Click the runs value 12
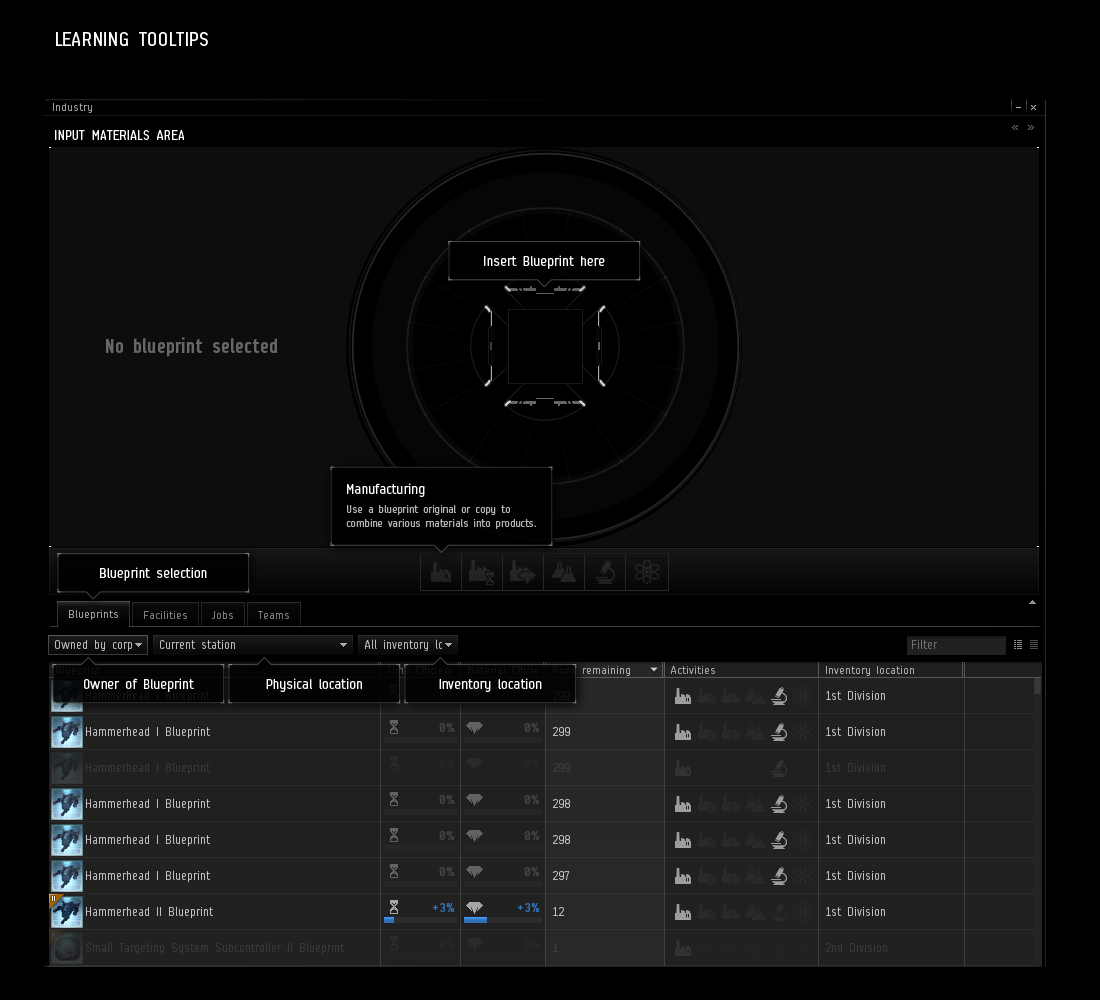1100x1000 pixels. [558, 912]
